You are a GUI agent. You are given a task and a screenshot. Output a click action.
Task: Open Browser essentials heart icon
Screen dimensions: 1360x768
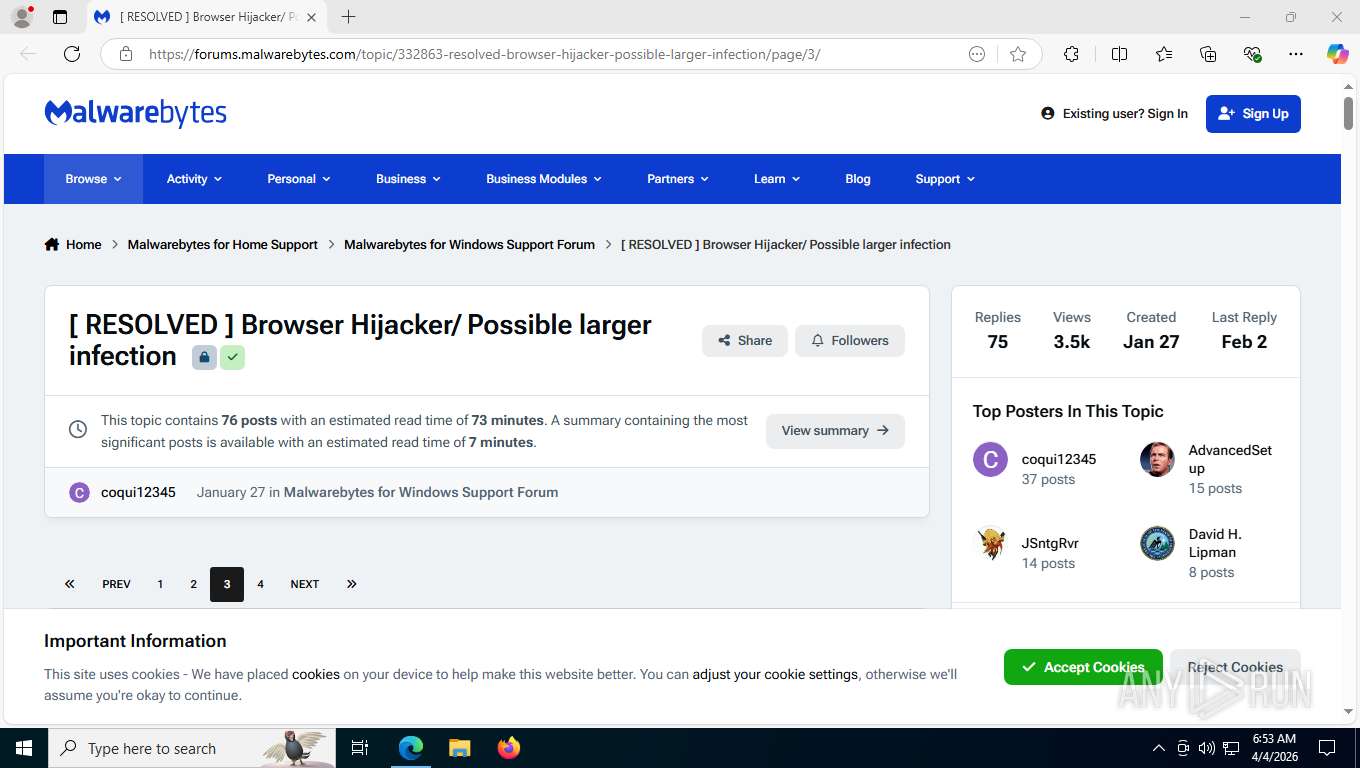click(1252, 54)
